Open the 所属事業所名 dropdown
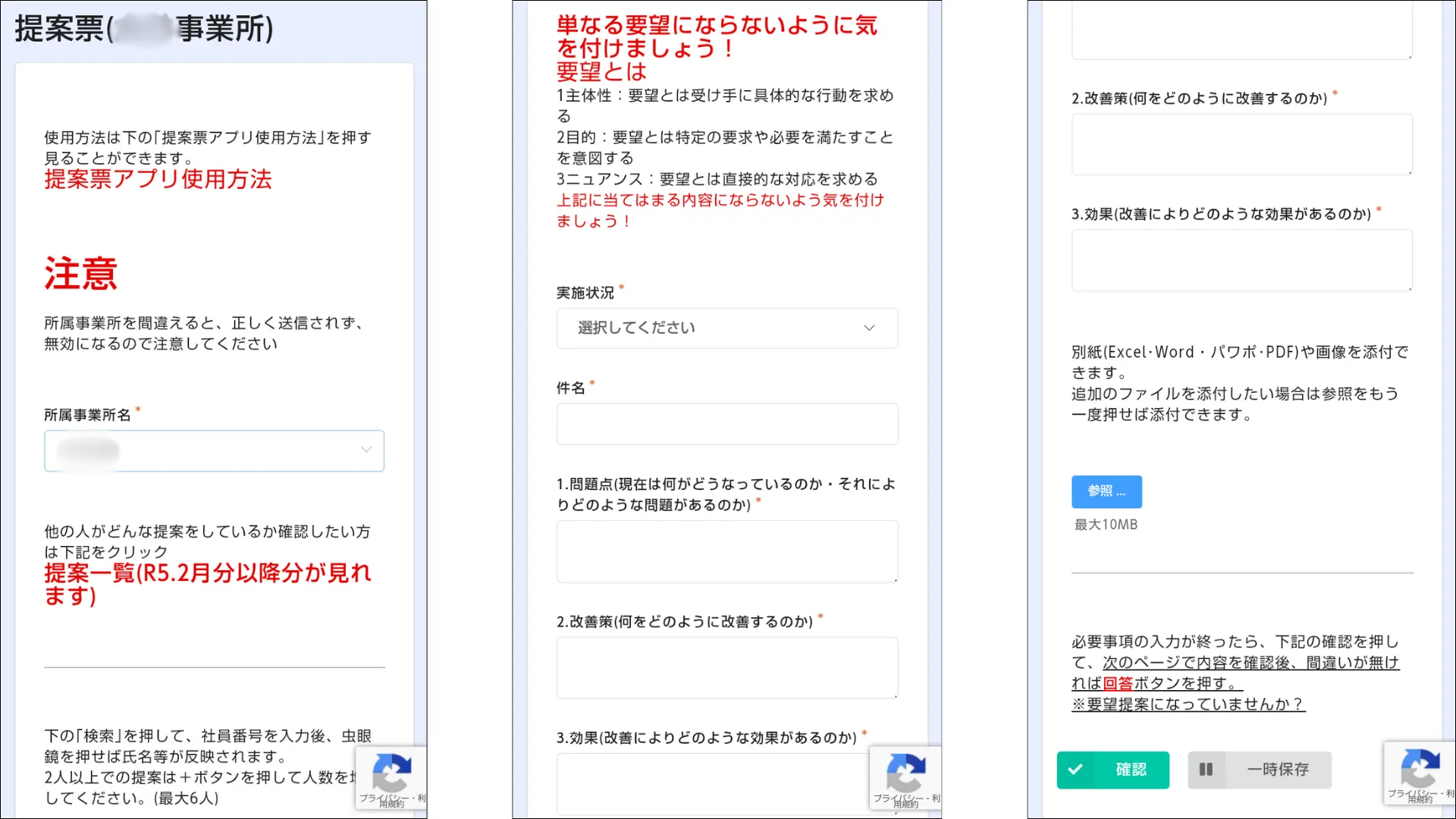 click(x=214, y=450)
